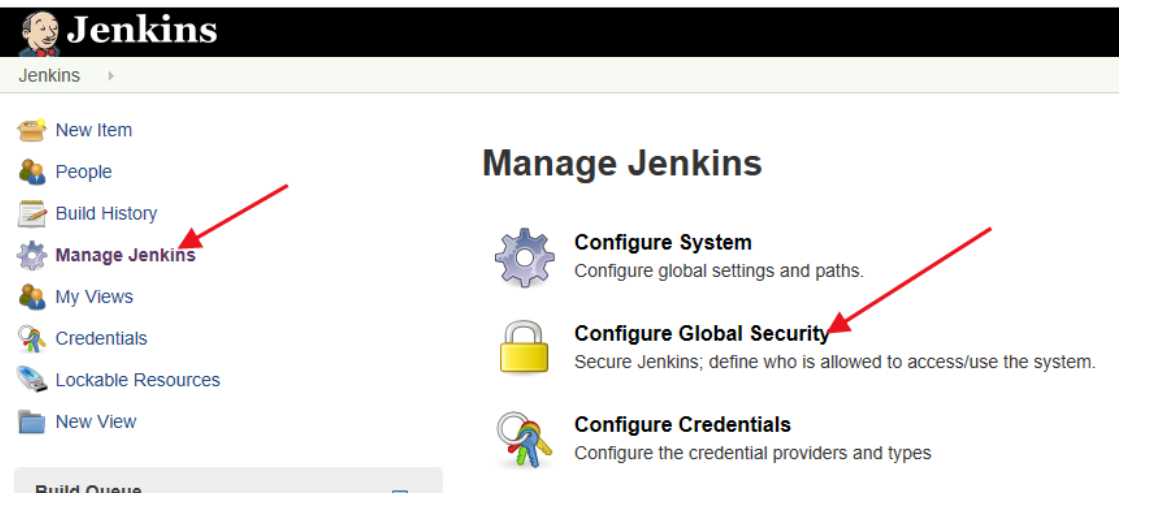This screenshot has width=1163, height=508.
Task: Click 'Configure the credential providers and types' text
Action: [x=753, y=452]
